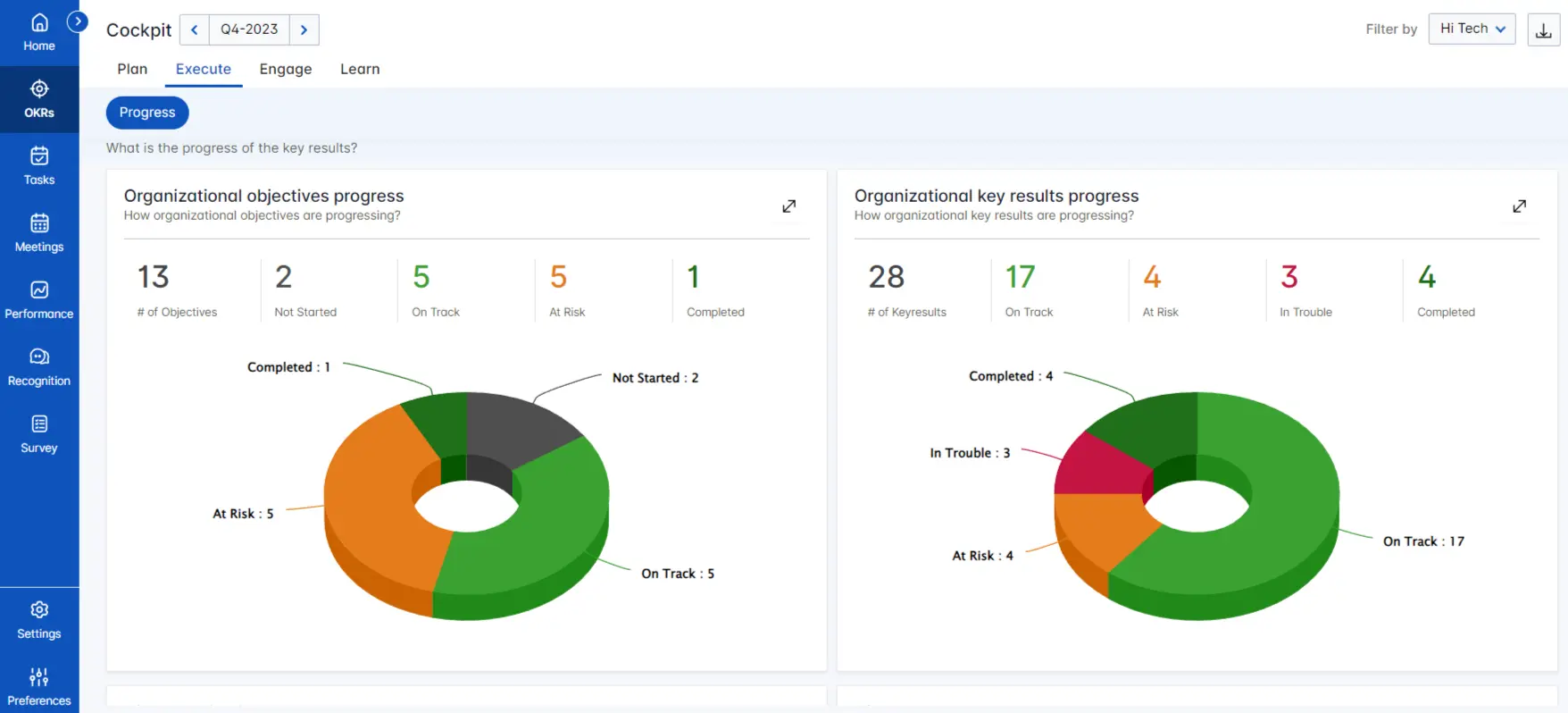This screenshot has width=1568, height=713.
Task: Open Preferences in the sidebar
Action: click(39, 686)
